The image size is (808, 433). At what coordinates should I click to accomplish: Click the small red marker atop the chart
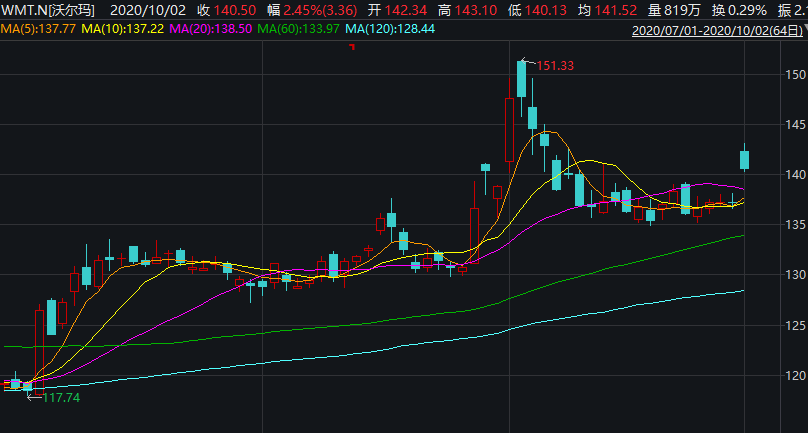pyautogui.click(x=351, y=47)
